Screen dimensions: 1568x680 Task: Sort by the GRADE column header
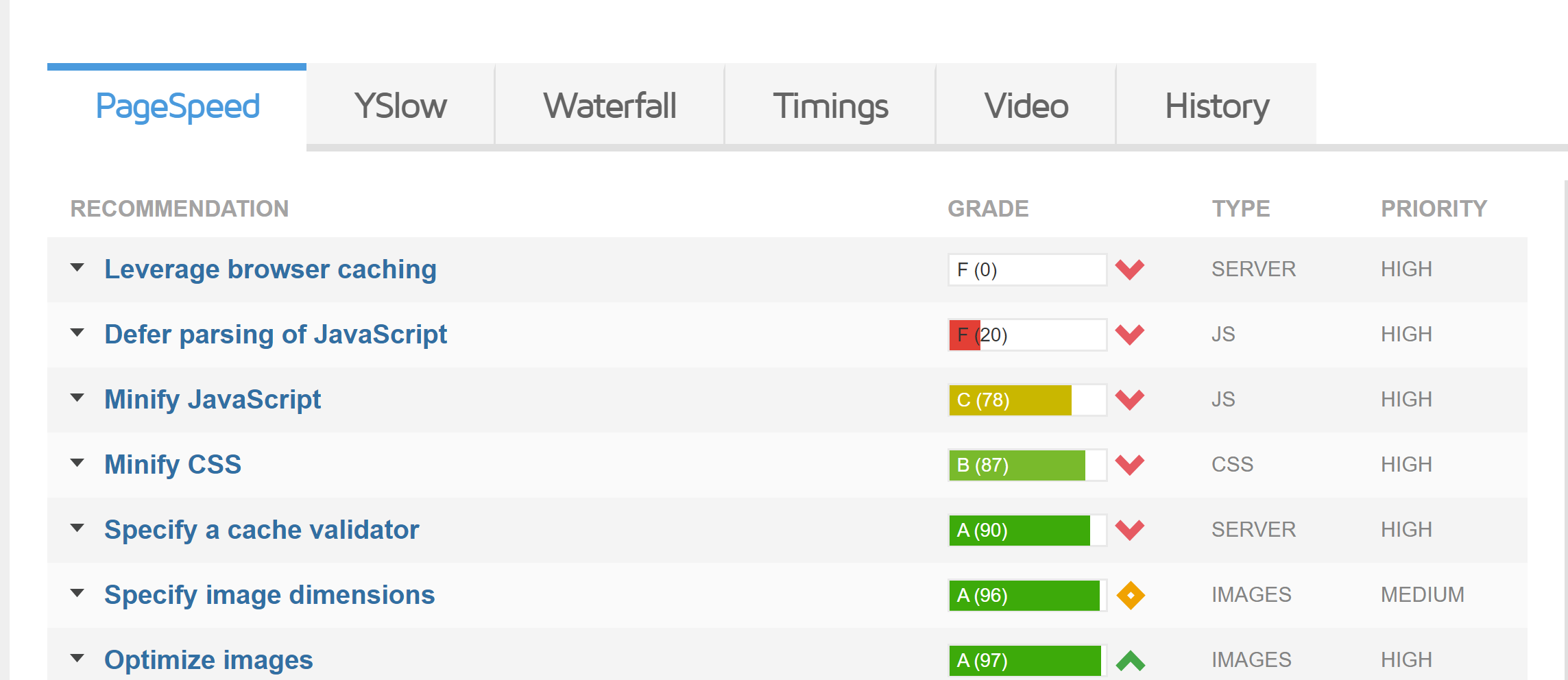point(988,208)
